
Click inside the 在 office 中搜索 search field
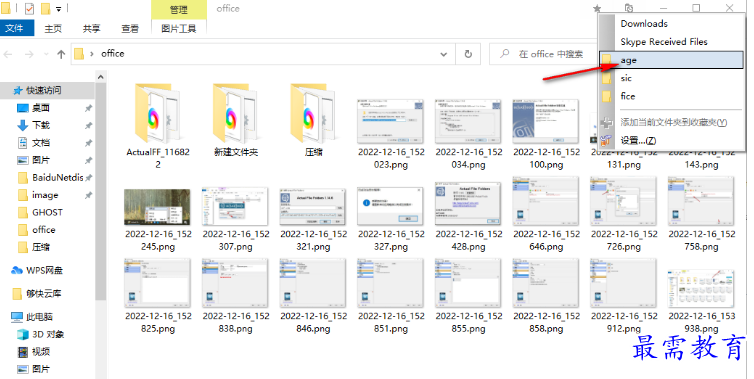tap(543, 54)
